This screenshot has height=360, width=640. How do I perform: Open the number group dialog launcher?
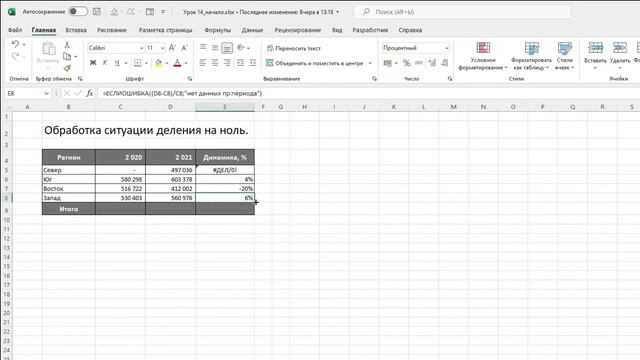click(x=450, y=78)
